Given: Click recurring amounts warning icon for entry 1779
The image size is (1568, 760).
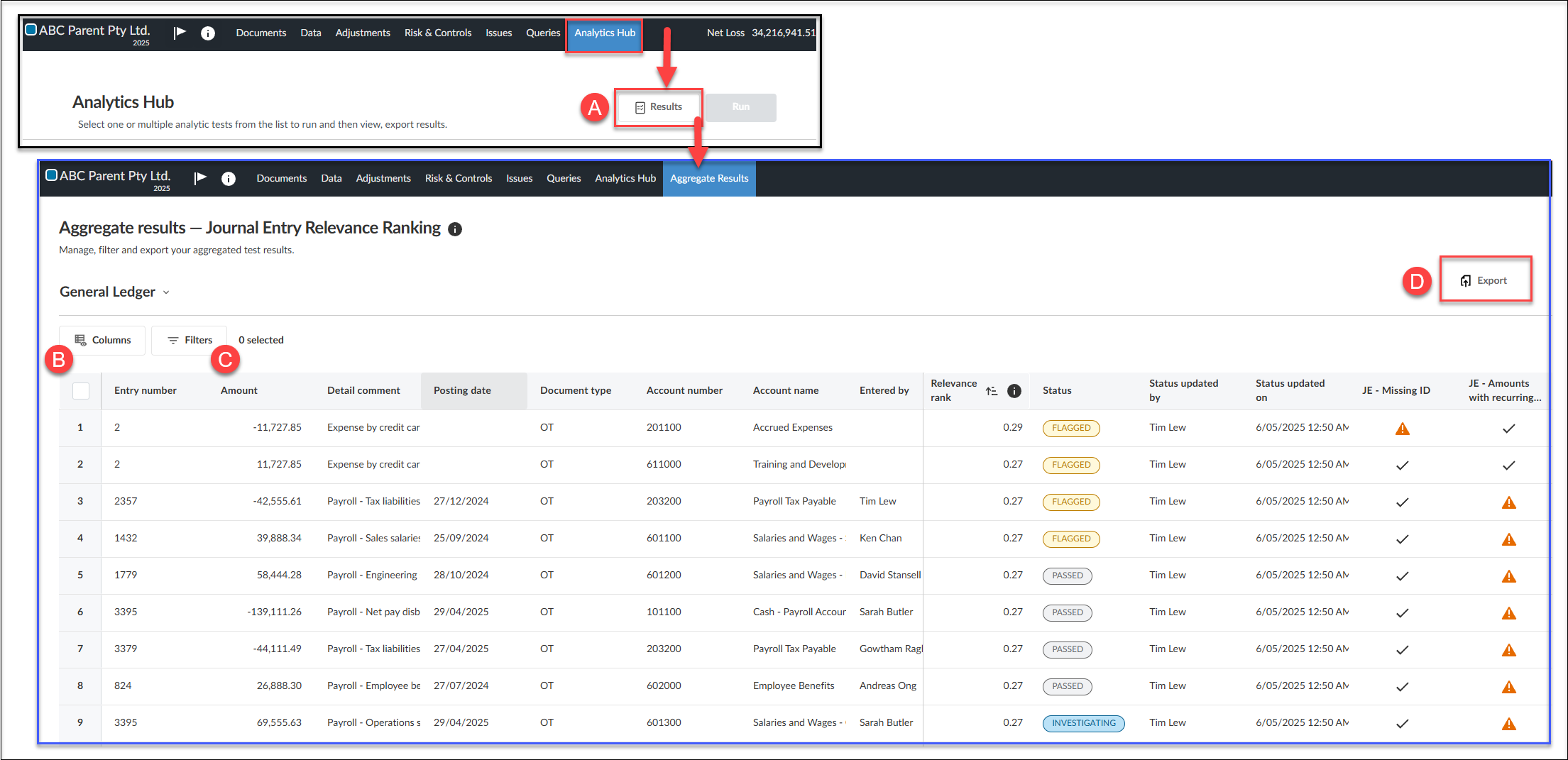Looking at the screenshot, I should pos(1509,576).
